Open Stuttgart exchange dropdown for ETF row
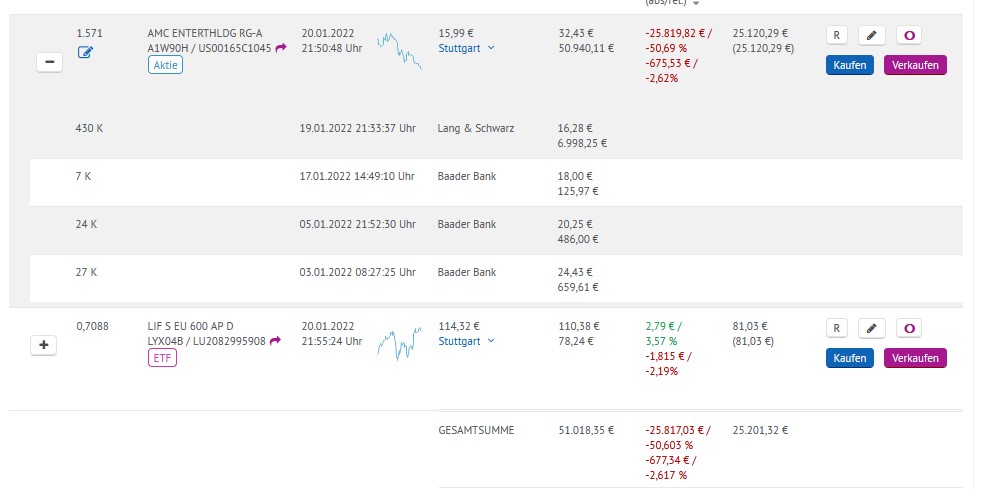The image size is (990, 490). click(467, 341)
